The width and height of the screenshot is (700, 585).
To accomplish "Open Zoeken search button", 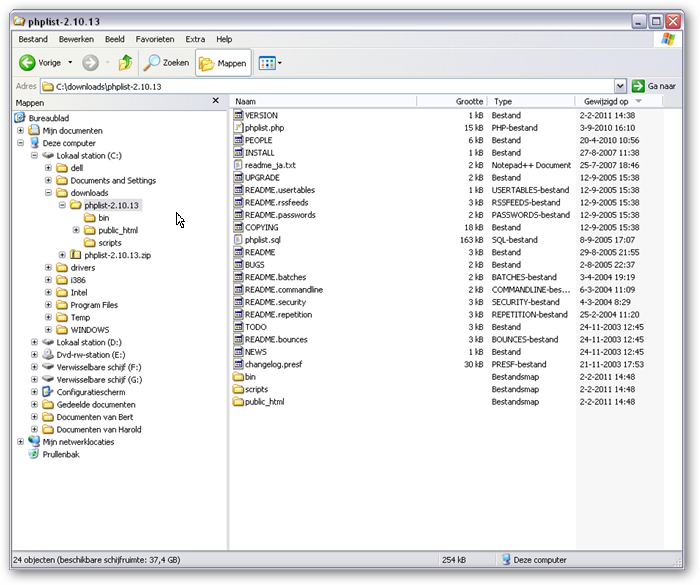I will [x=167, y=63].
